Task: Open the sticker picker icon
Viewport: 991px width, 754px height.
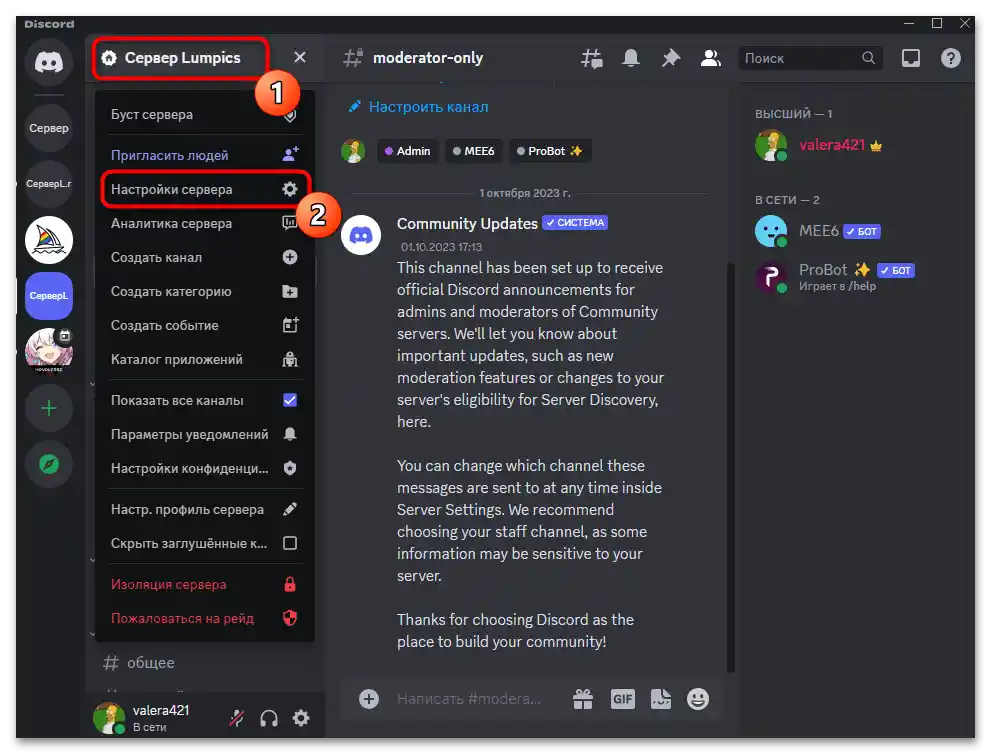Action: (x=661, y=698)
